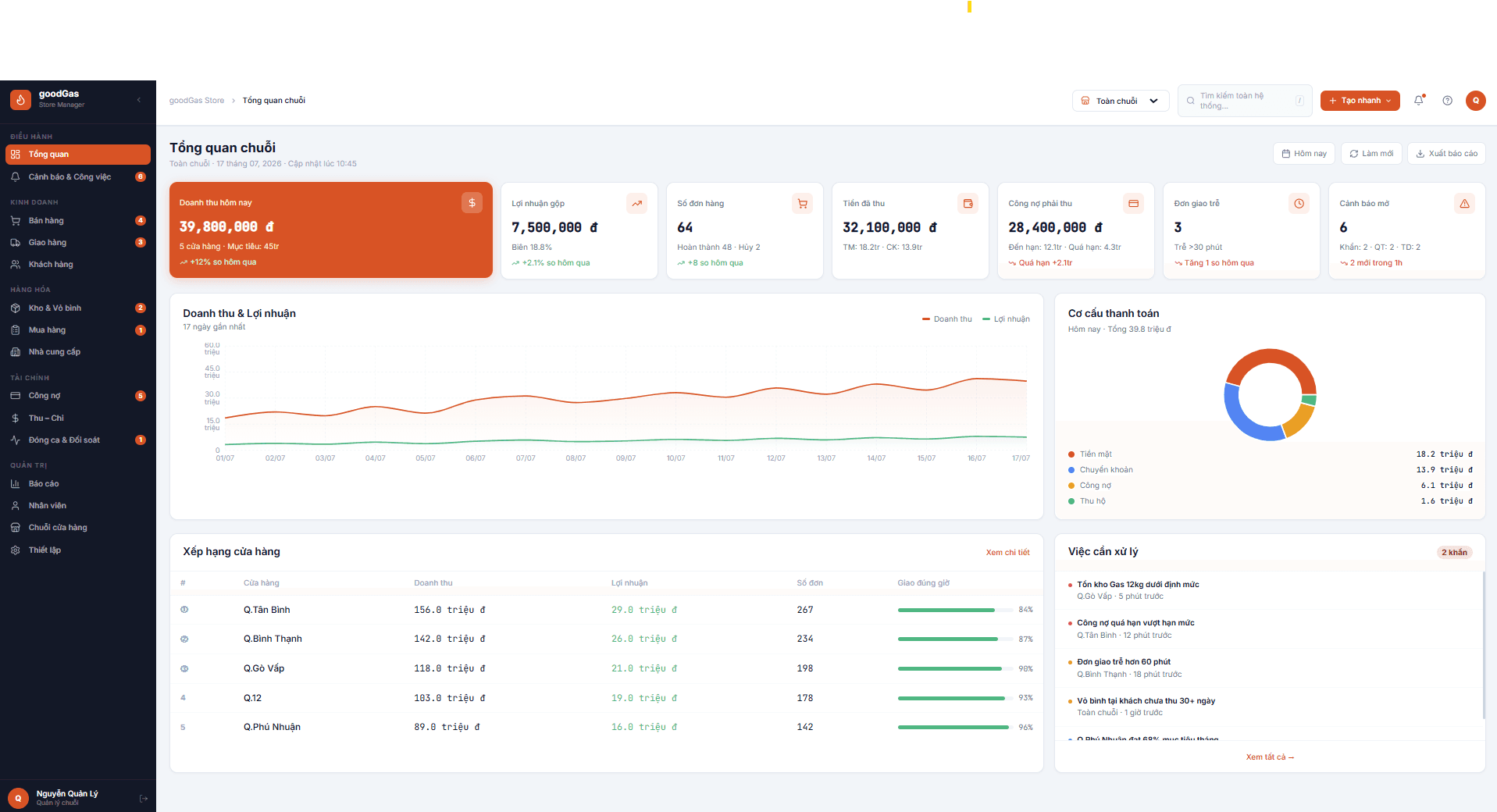This screenshot has height=812, width=1497.
Task: Click the dollar icon on Doanh thu card
Action: 472,203
